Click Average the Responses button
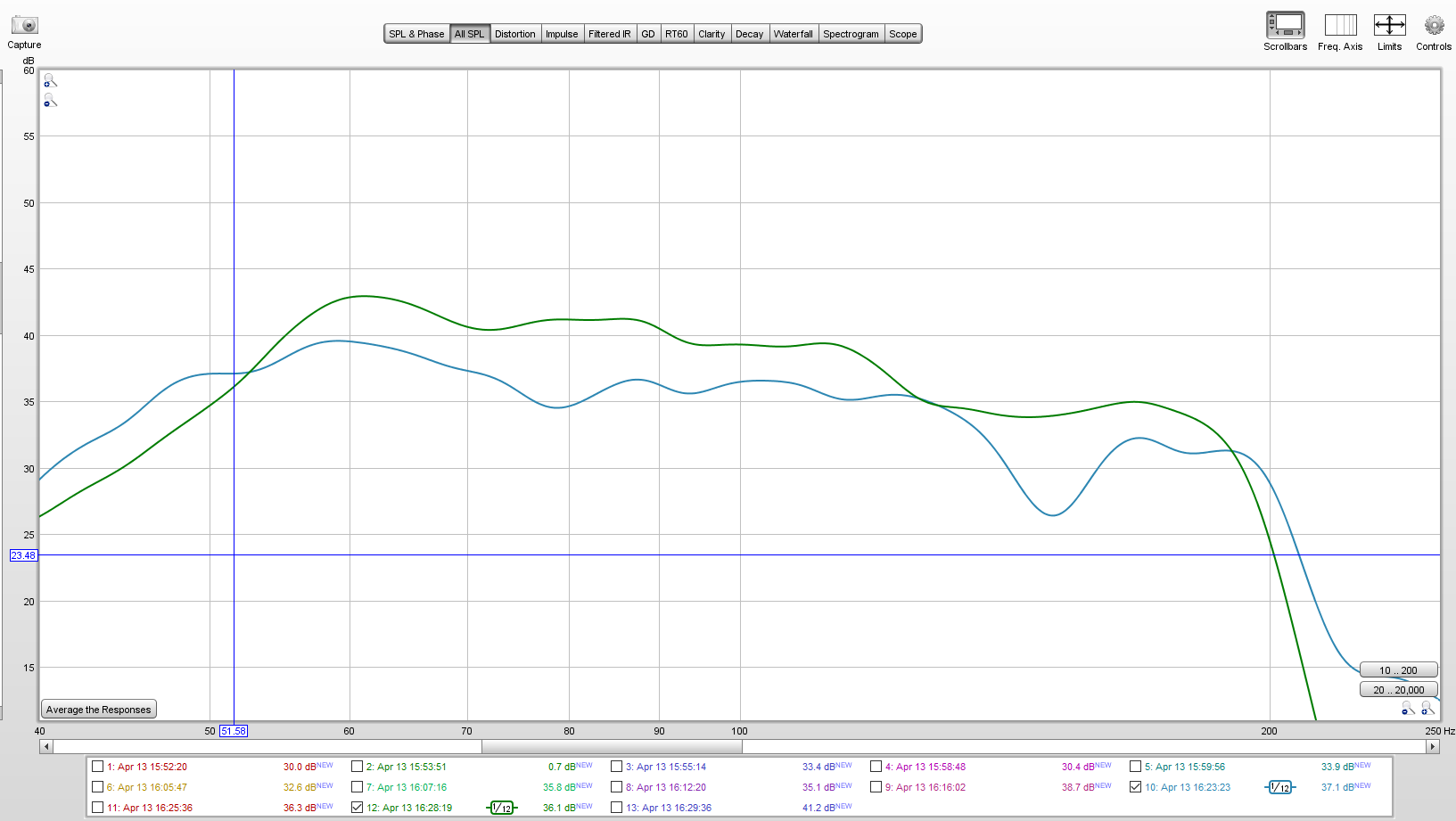 tap(99, 710)
